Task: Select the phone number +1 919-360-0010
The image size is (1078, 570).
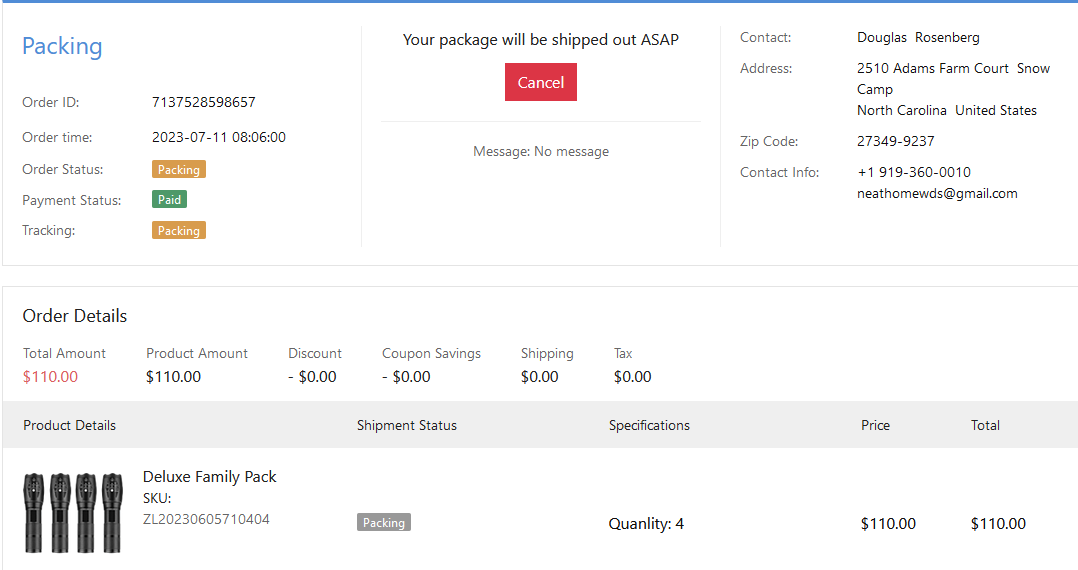Action: point(913,172)
